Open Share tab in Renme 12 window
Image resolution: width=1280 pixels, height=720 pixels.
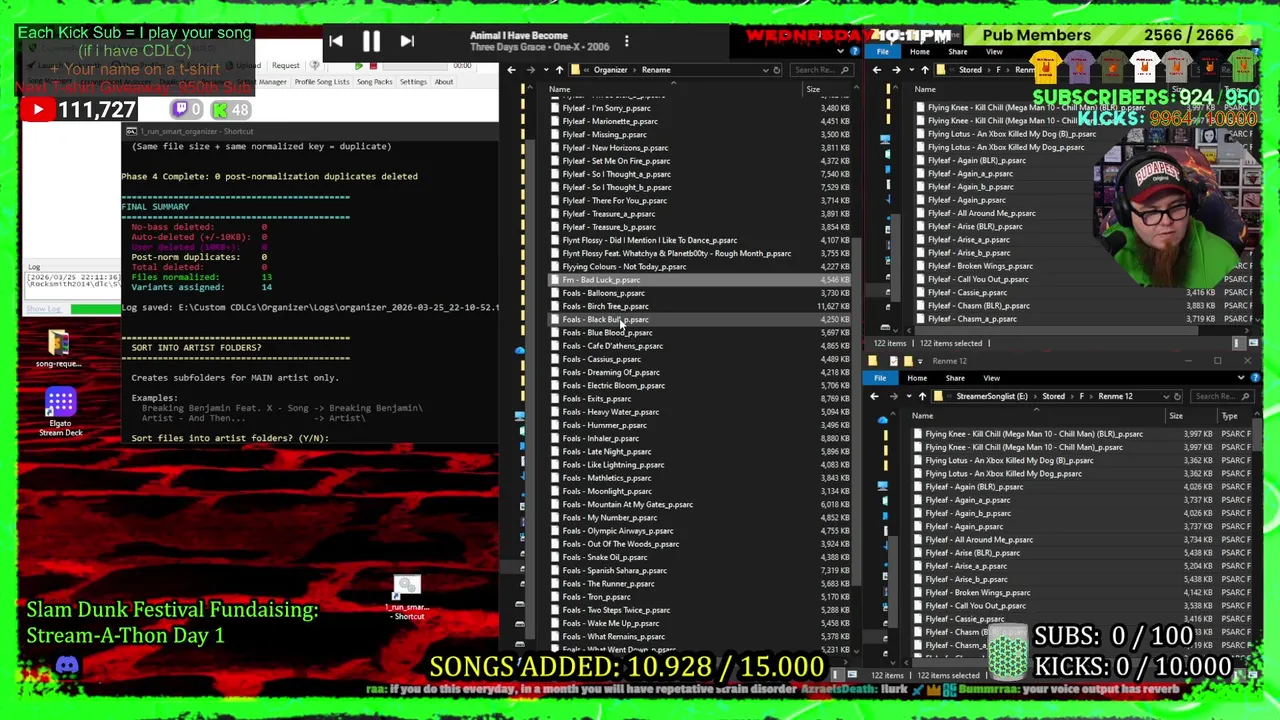(955, 378)
